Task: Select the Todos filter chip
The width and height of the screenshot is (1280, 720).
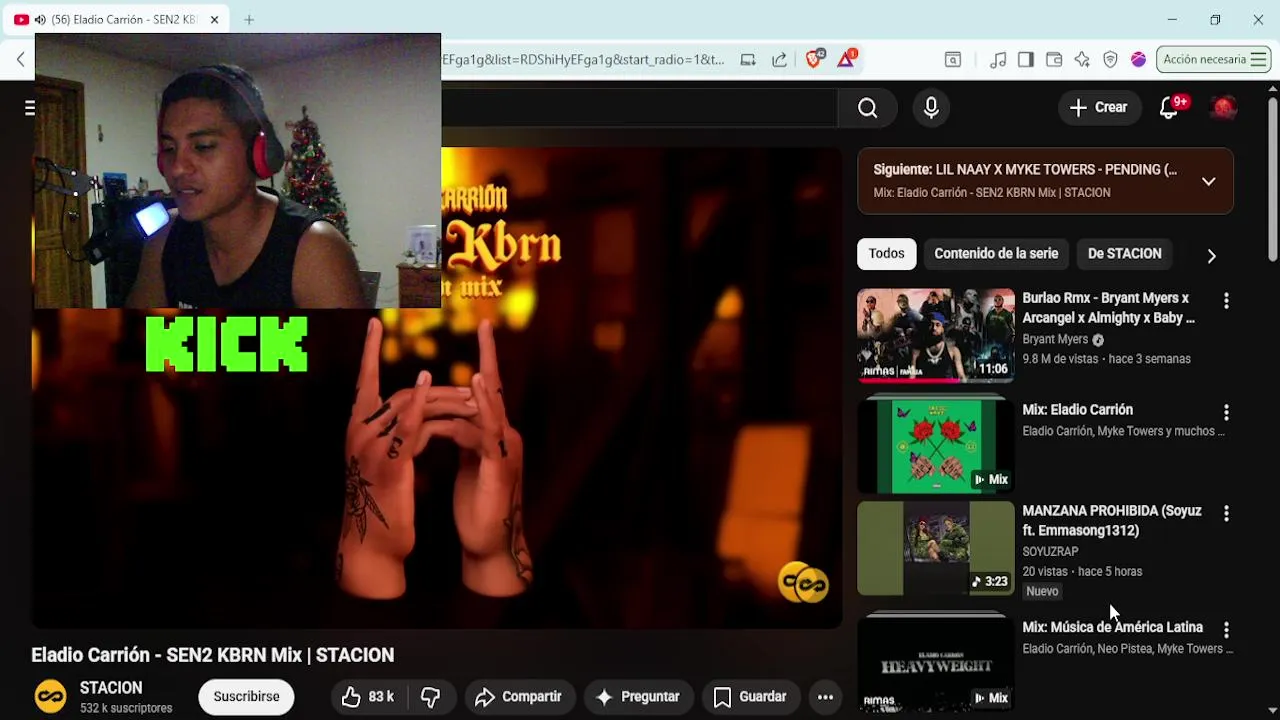Action: pyautogui.click(x=886, y=254)
